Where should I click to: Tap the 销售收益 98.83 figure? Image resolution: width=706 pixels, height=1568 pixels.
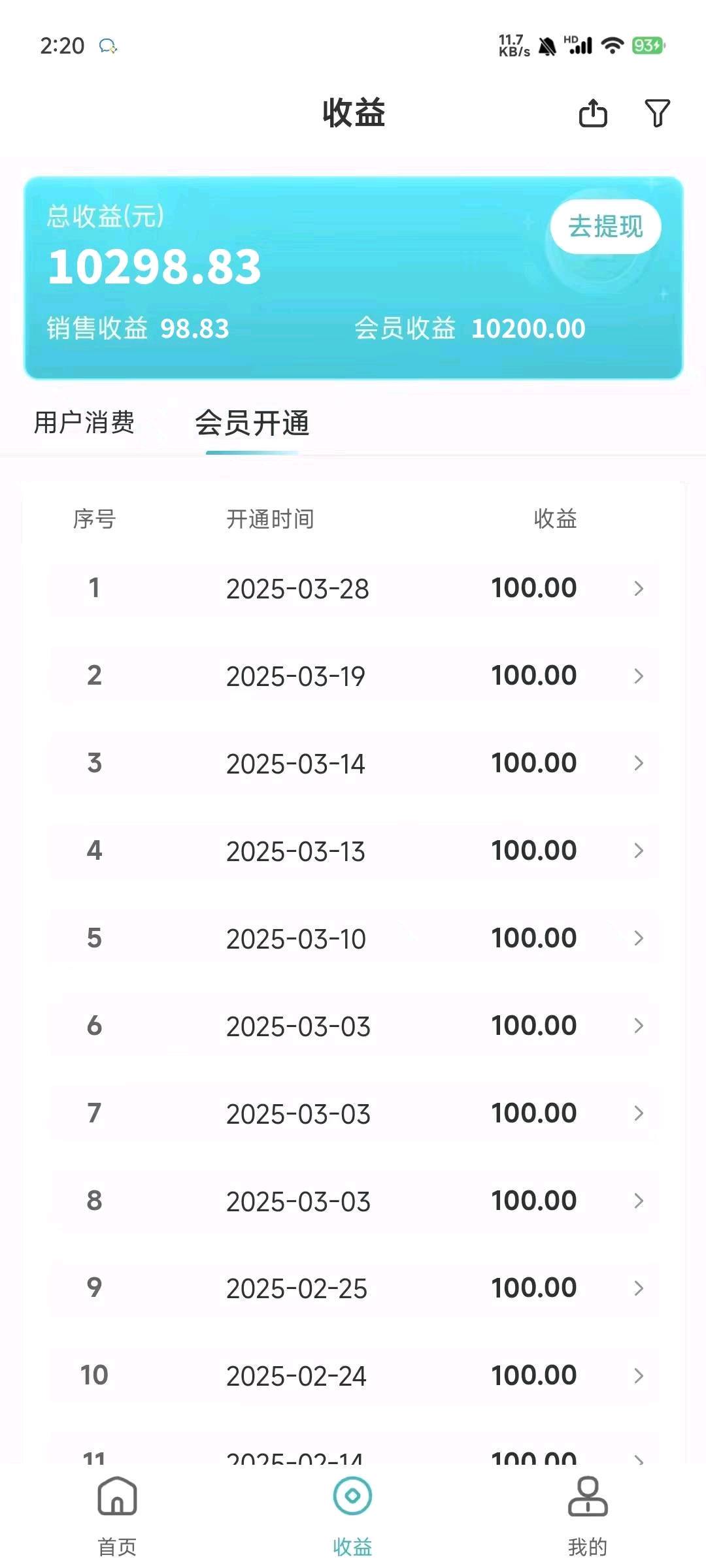195,329
